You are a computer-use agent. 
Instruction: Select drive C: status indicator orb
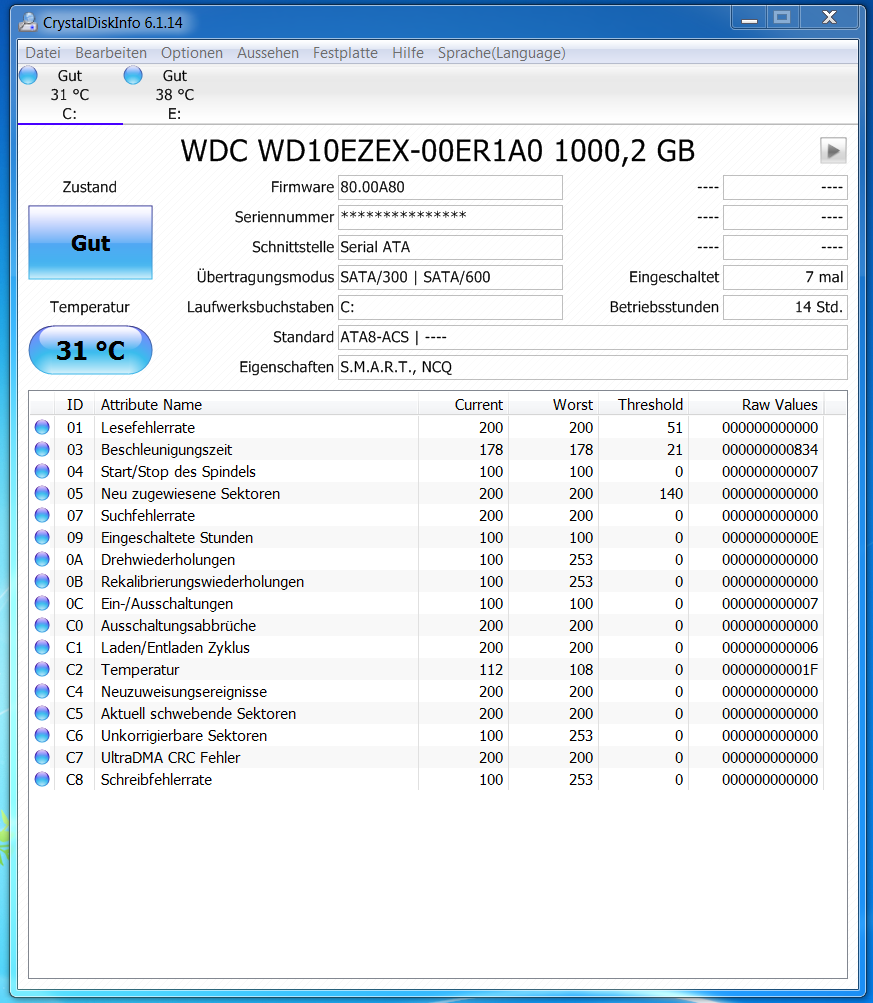28,75
